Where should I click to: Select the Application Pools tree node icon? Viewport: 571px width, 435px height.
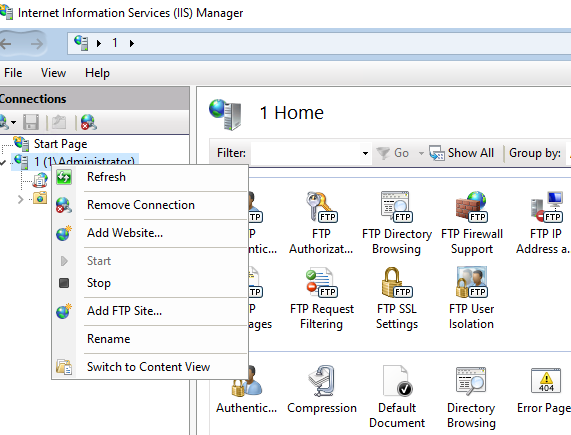(x=40, y=180)
